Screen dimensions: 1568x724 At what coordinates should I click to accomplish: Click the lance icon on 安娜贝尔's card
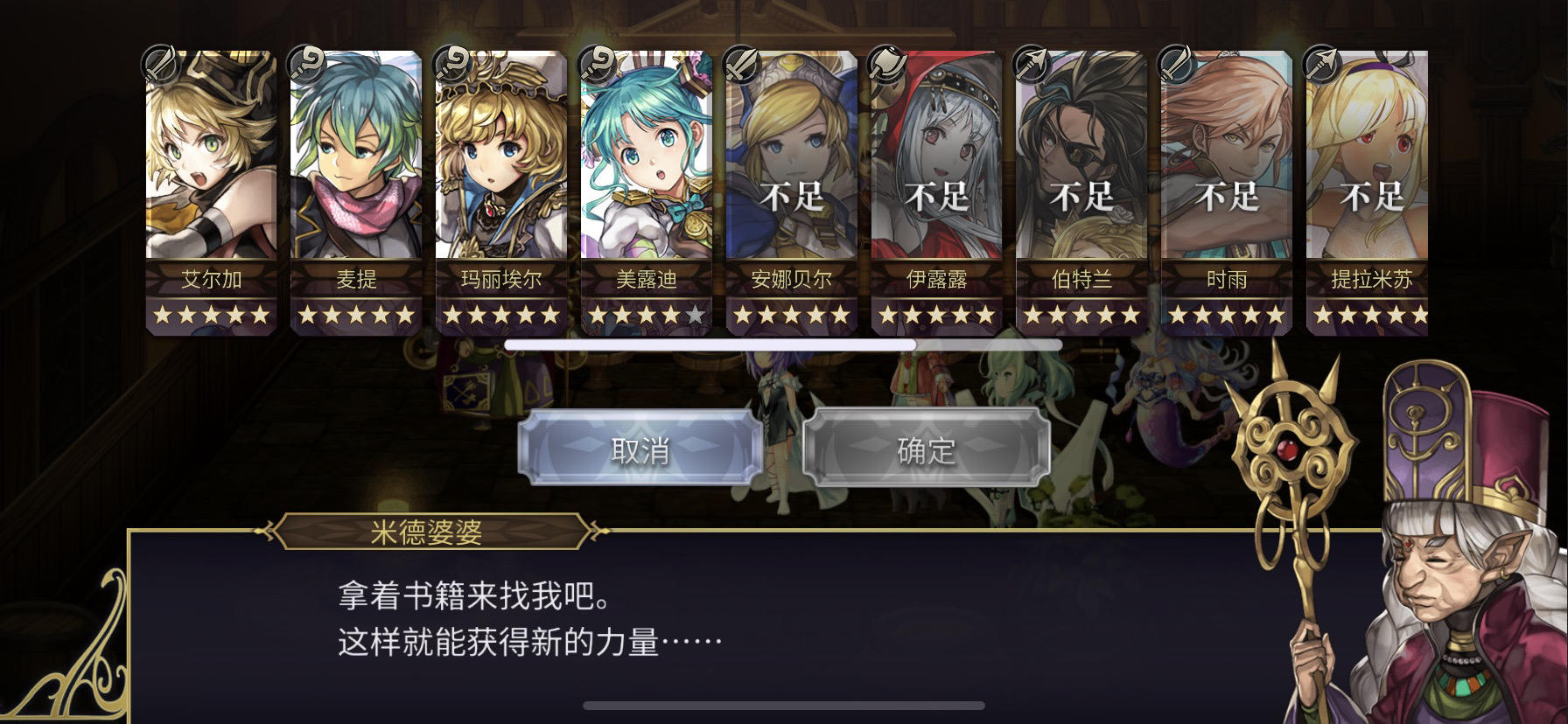pos(741,64)
